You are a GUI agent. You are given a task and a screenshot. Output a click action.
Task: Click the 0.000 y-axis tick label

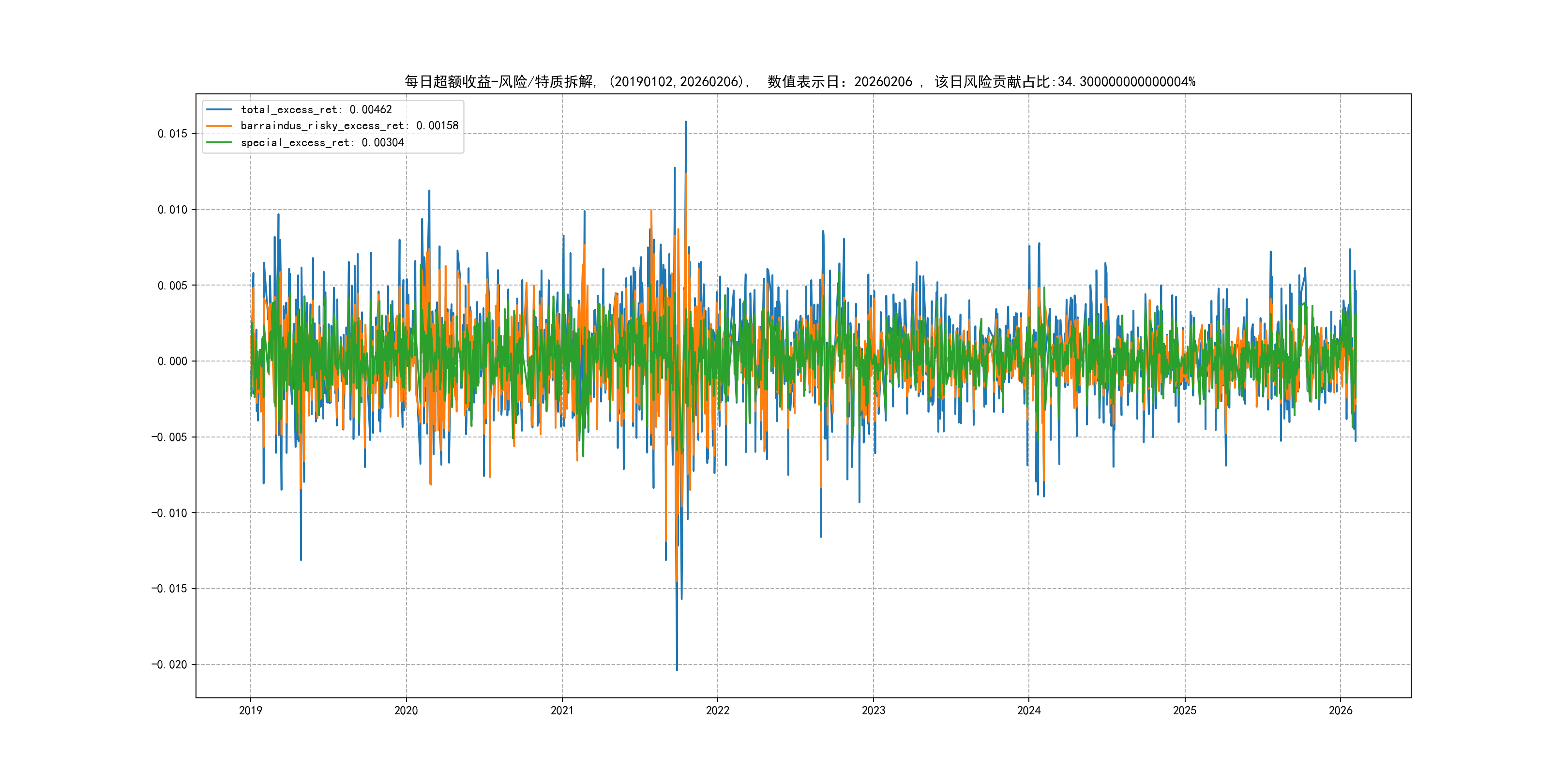pyautogui.click(x=172, y=362)
